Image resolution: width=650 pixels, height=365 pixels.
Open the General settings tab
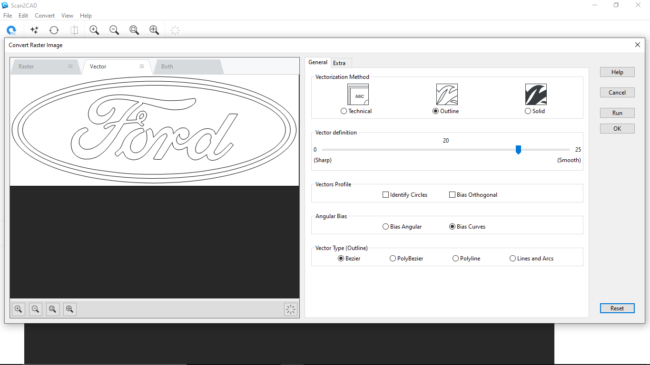tap(318, 62)
